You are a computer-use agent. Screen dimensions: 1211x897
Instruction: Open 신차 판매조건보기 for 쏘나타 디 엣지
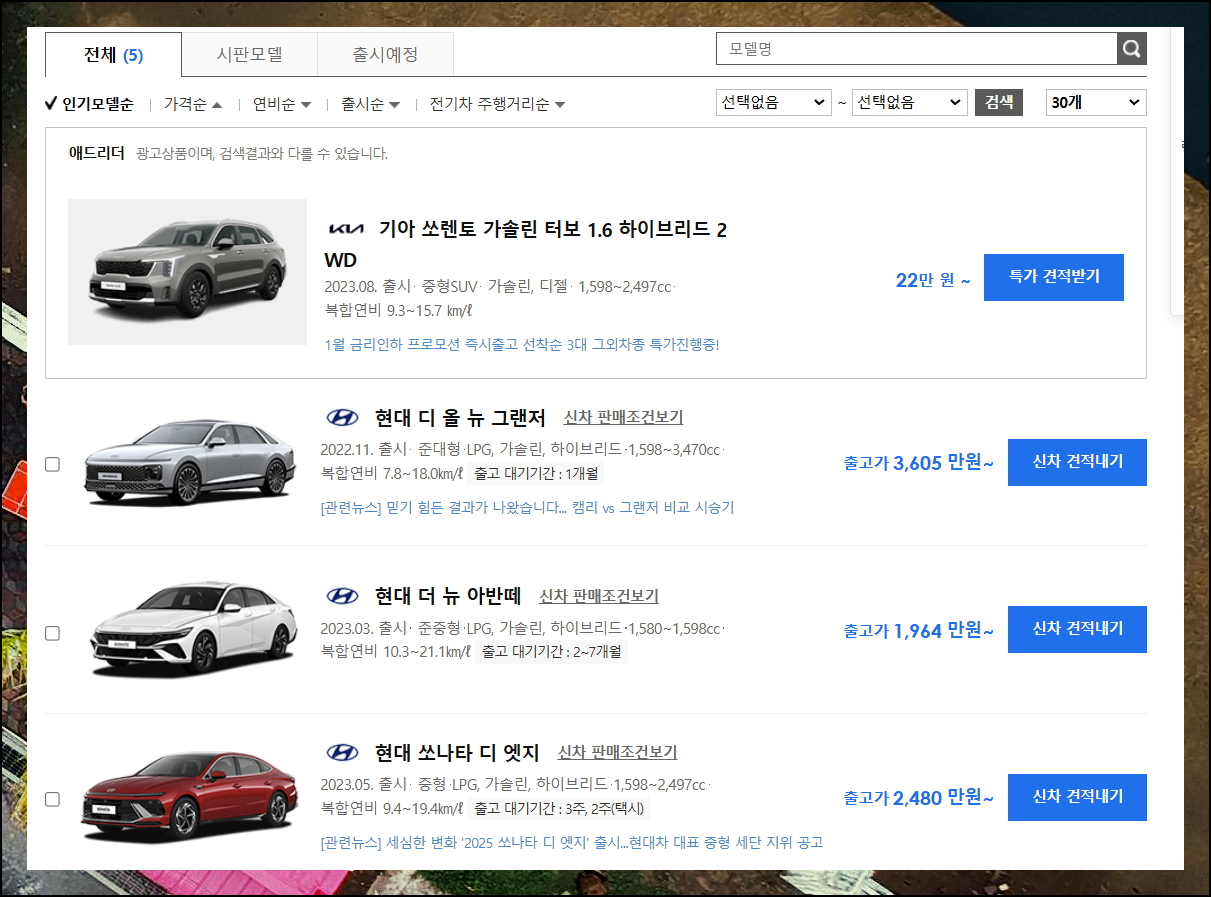click(x=617, y=752)
